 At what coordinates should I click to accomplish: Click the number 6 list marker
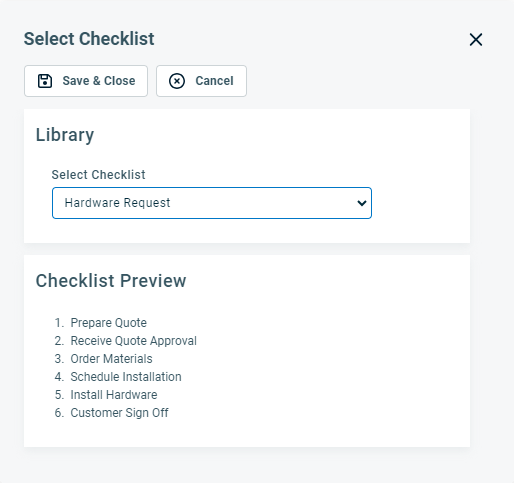point(59,413)
